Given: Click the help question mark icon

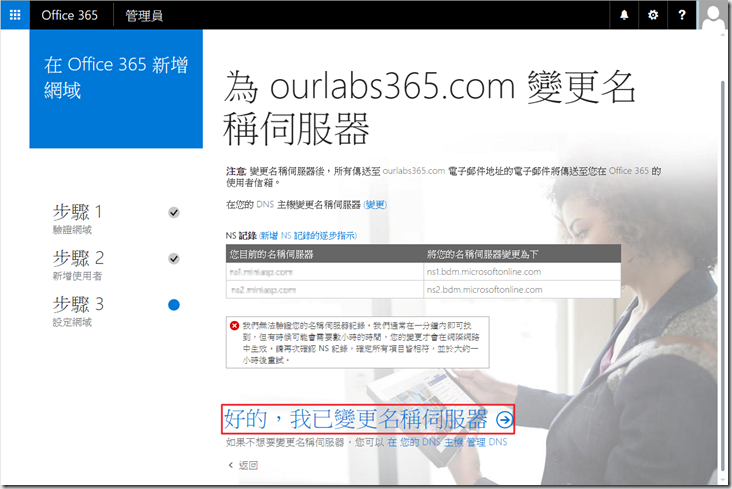Looking at the screenshot, I should click(682, 15).
